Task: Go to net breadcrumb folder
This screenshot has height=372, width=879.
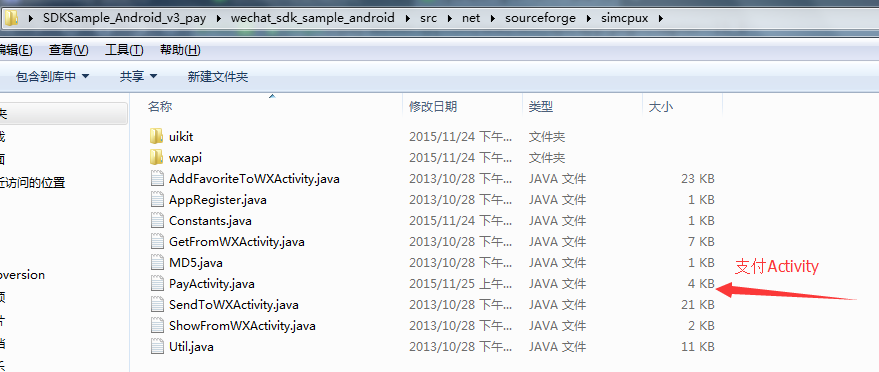Action: [471, 18]
